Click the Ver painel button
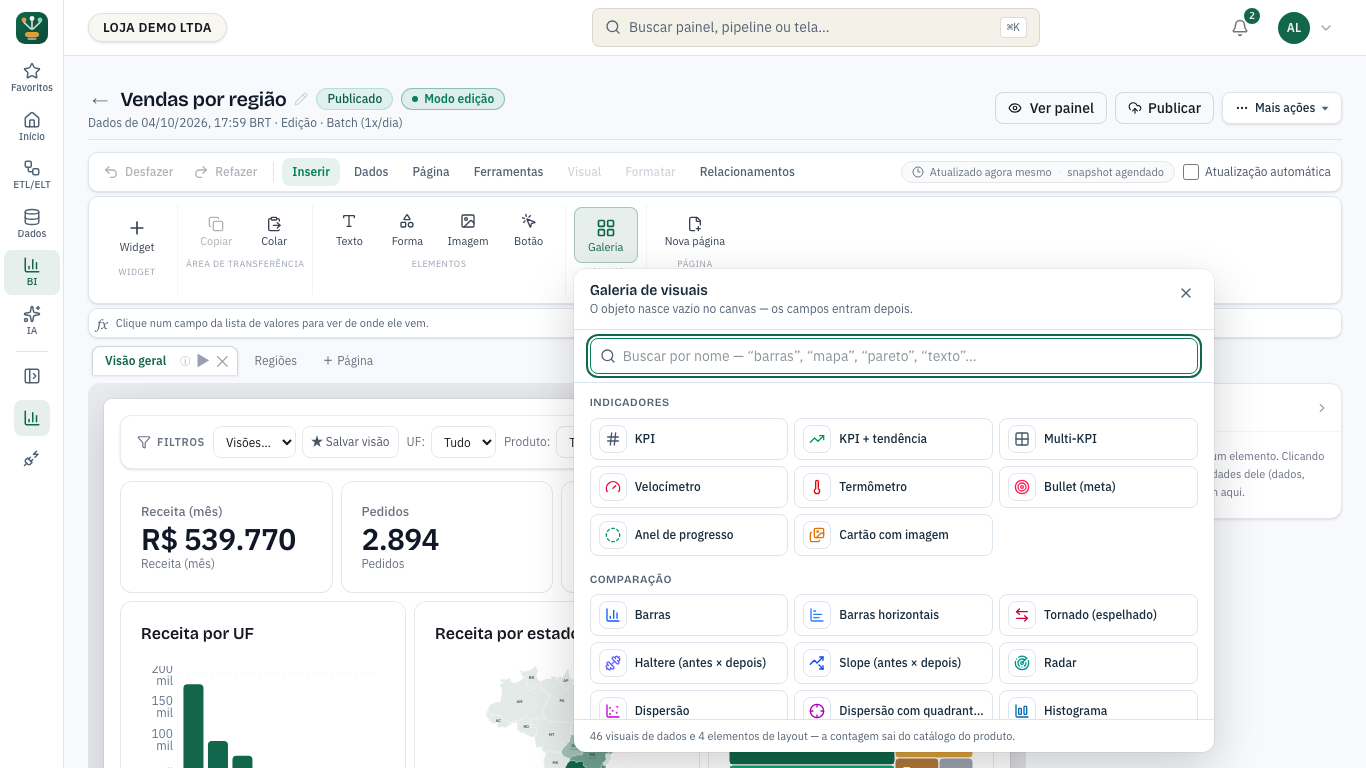The image size is (1366, 768). [x=1051, y=108]
